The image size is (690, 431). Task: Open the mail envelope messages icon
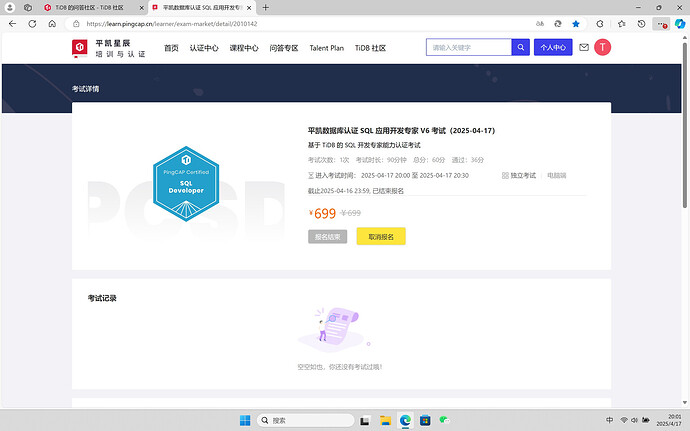coord(584,47)
